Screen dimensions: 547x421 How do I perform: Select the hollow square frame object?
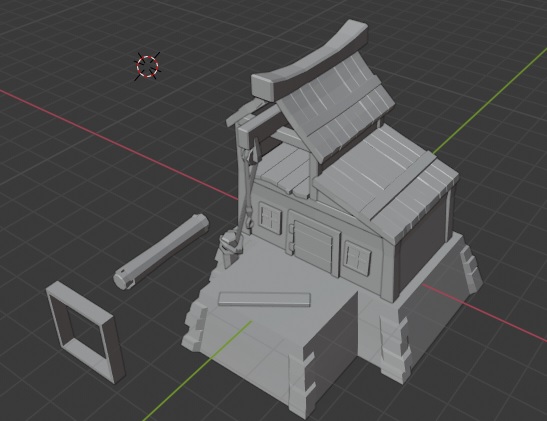click(85, 332)
